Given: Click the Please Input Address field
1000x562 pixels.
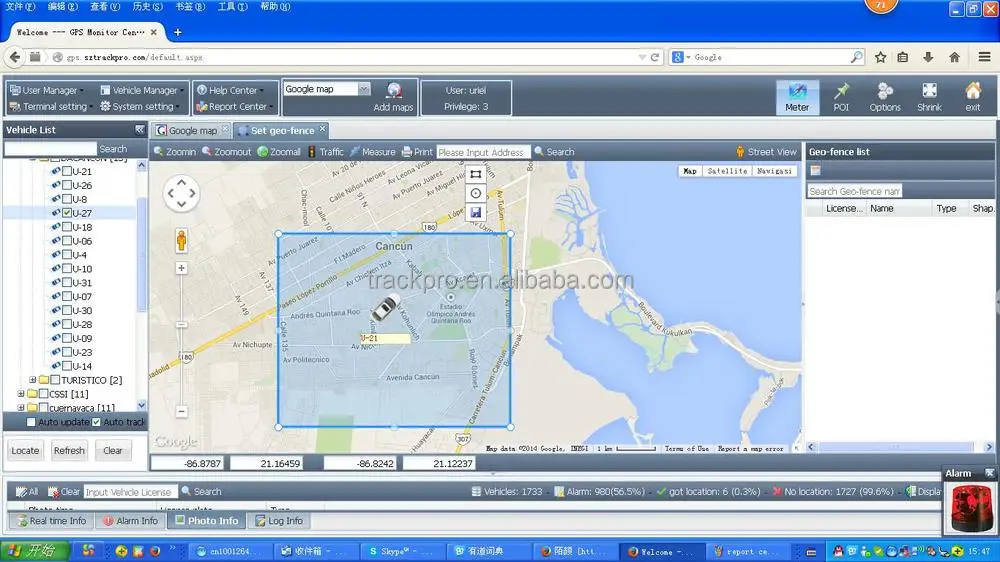Looking at the screenshot, I should [x=482, y=152].
